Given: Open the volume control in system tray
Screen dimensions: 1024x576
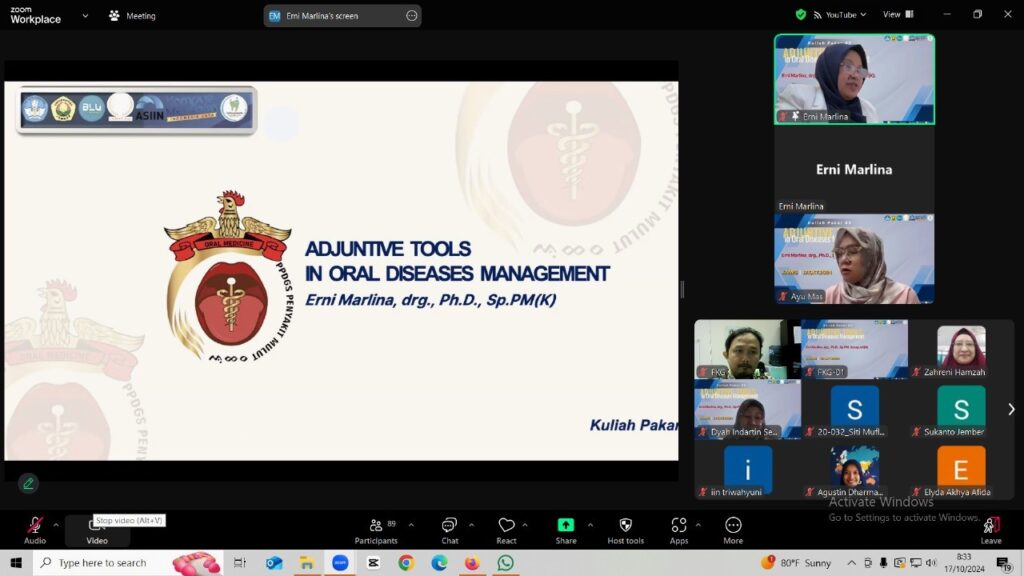Looking at the screenshot, I should click(x=931, y=563).
